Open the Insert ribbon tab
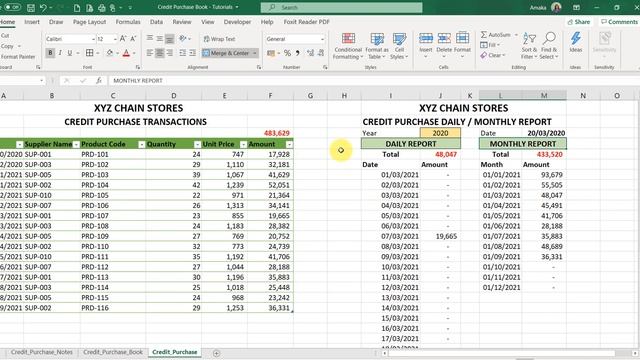640x360 pixels. pyautogui.click(x=32, y=22)
